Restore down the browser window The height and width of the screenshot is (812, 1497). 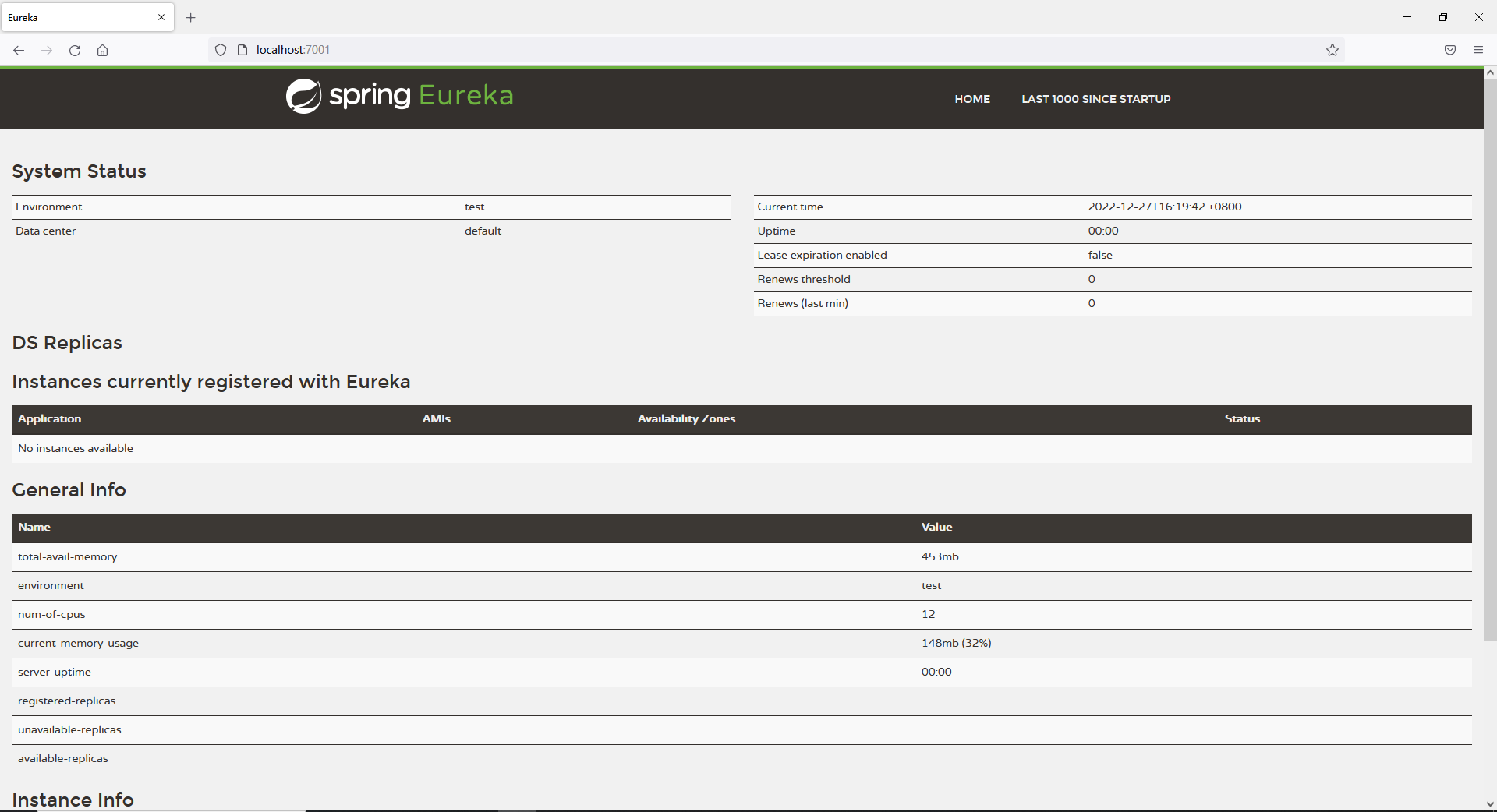[x=1443, y=17]
